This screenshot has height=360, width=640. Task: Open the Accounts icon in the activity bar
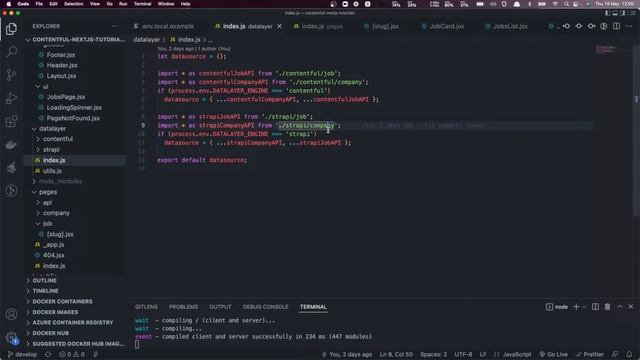point(11,314)
